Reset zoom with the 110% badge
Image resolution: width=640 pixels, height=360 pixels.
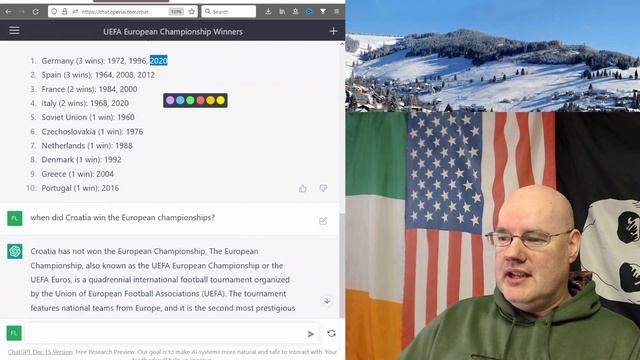pos(176,12)
